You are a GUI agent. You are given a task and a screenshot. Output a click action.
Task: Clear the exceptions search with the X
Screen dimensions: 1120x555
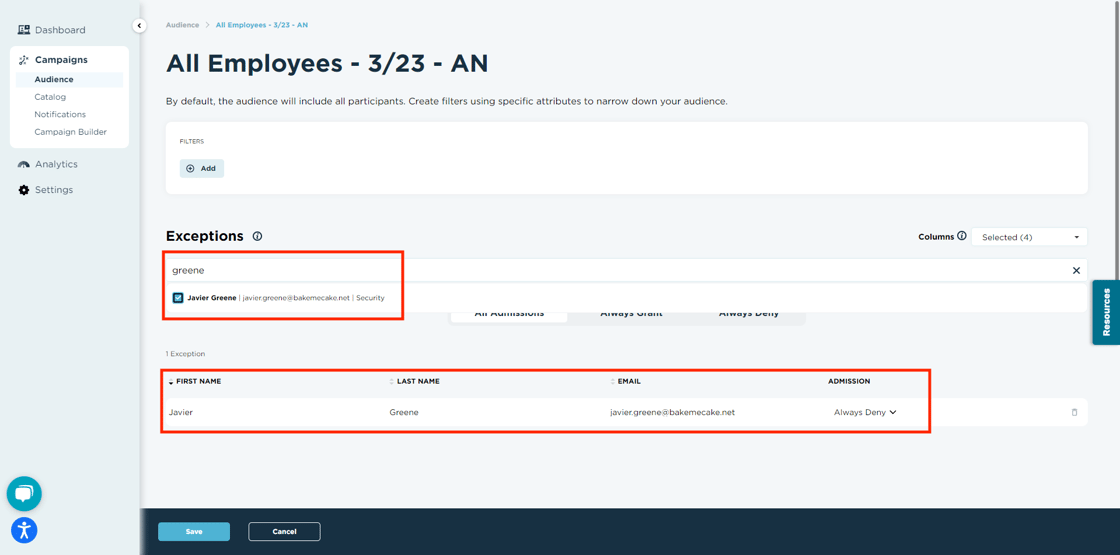pos(1076,271)
